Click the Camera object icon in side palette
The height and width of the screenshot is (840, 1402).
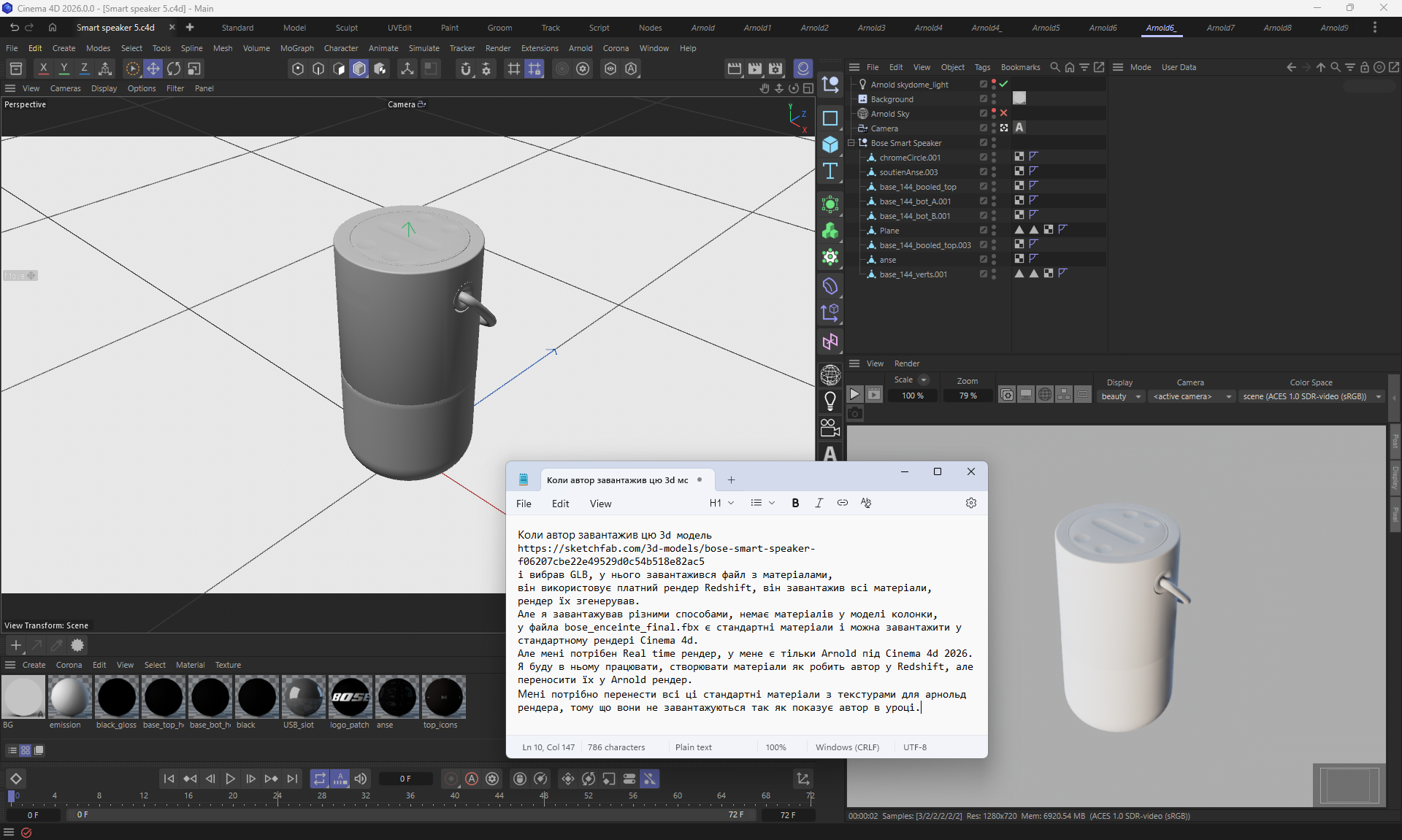830,427
